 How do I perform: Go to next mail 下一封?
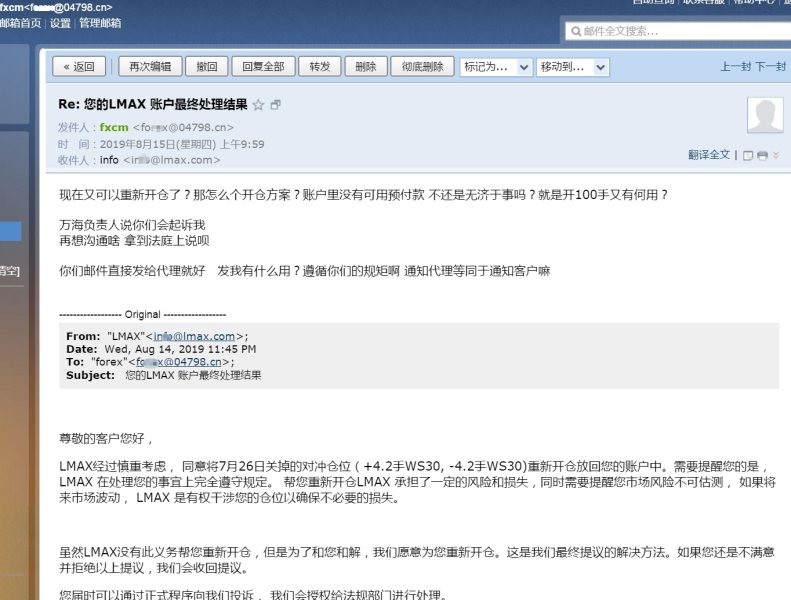[771, 67]
